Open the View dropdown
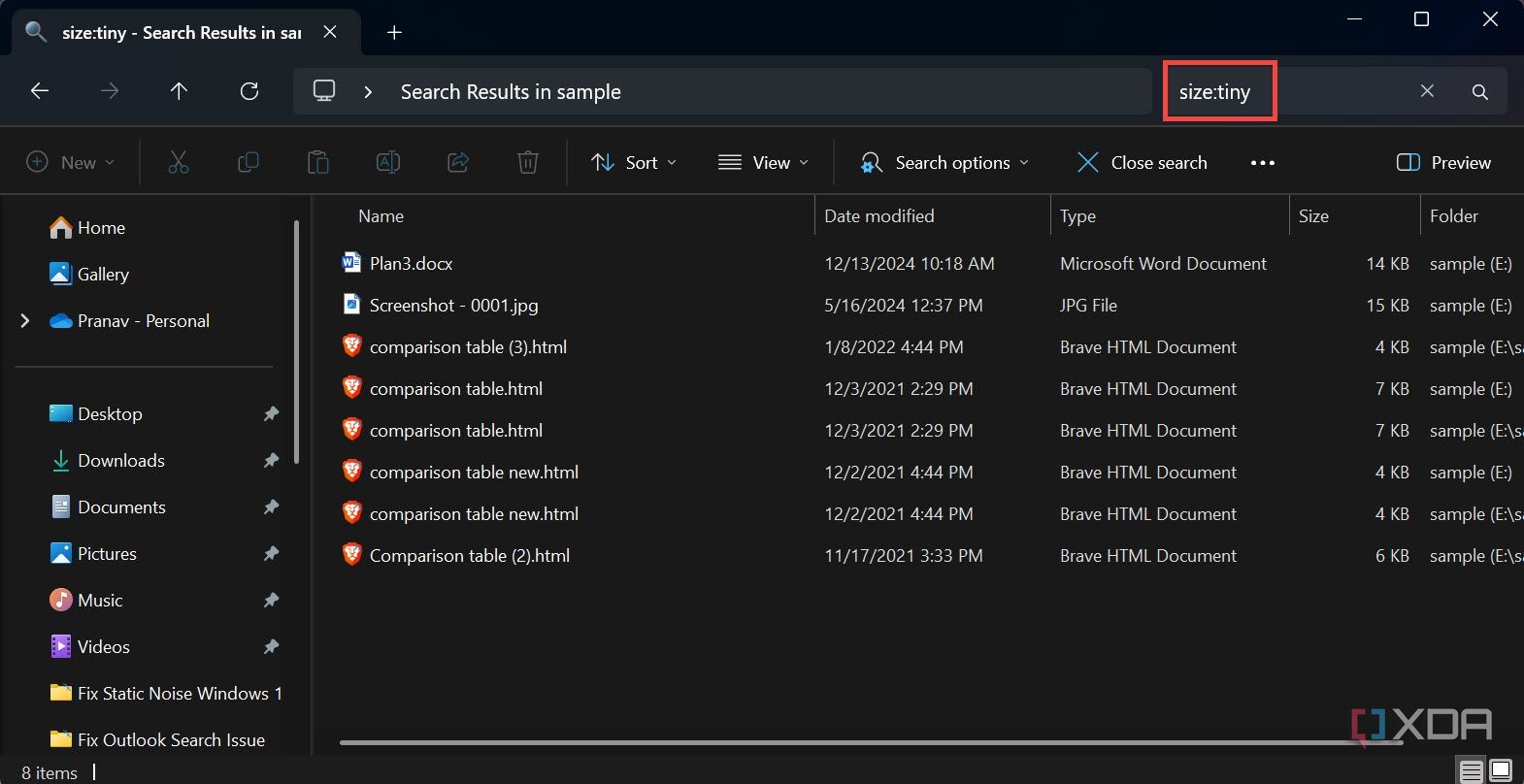Screen dimensions: 1524x784 763,163
